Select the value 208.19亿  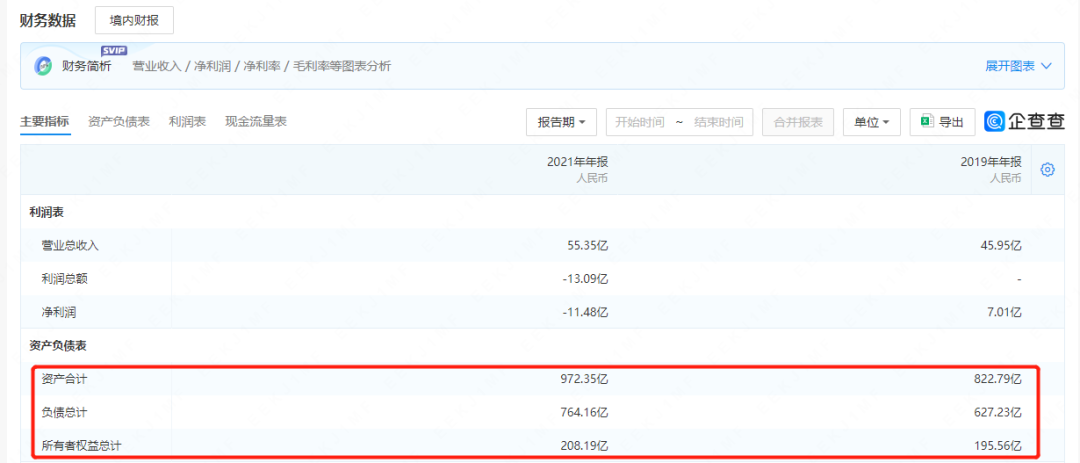tap(583, 446)
